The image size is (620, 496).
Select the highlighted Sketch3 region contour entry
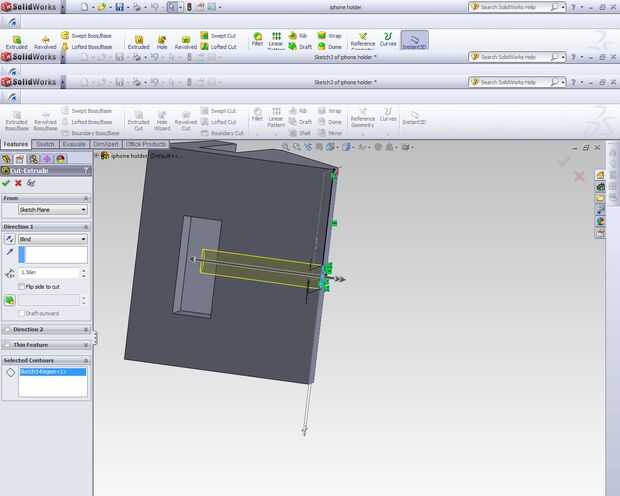tap(53, 372)
